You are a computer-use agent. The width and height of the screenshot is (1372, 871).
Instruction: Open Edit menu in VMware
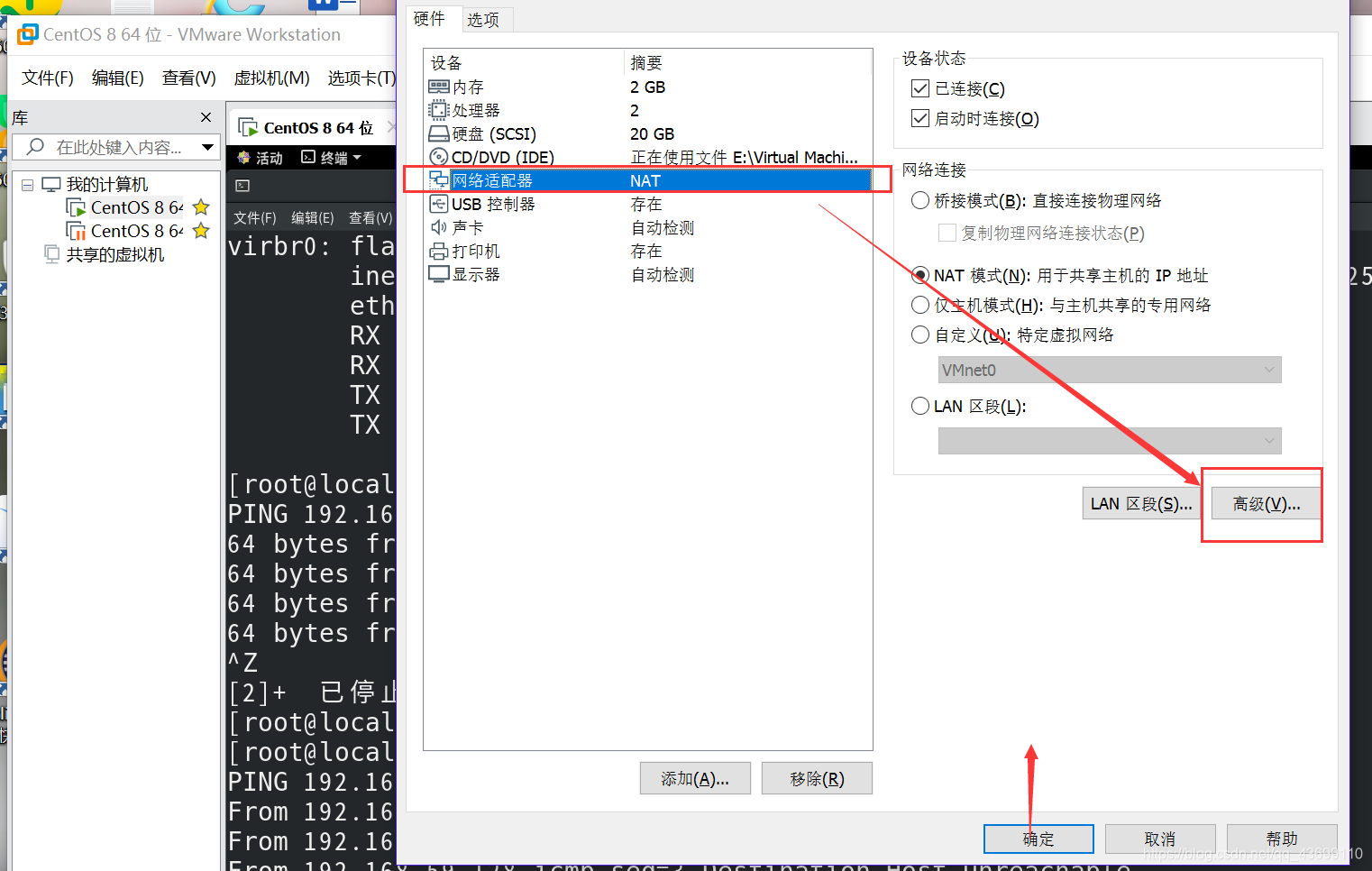(118, 78)
